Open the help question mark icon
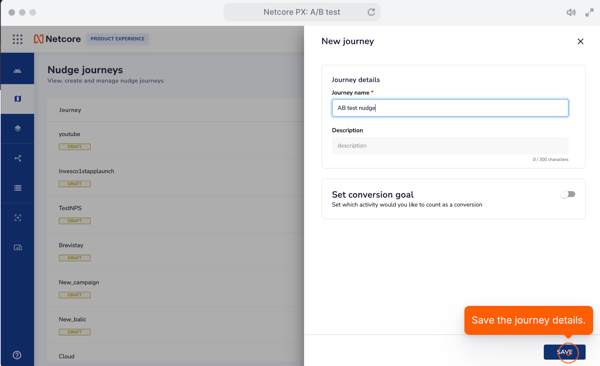The width and height of the screenshot is (600, 366). coord(17,355)
